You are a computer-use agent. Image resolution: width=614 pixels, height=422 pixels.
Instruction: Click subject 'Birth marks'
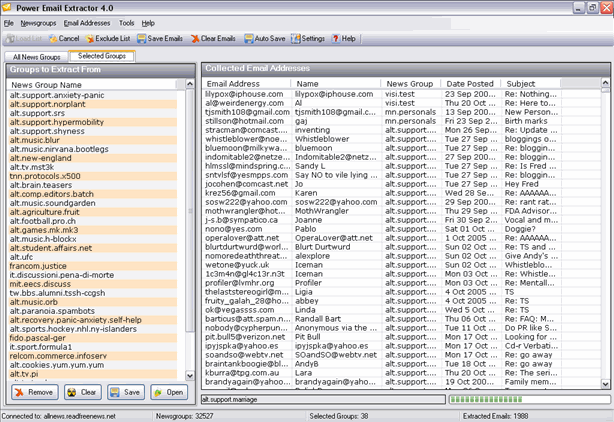[526, 121]
